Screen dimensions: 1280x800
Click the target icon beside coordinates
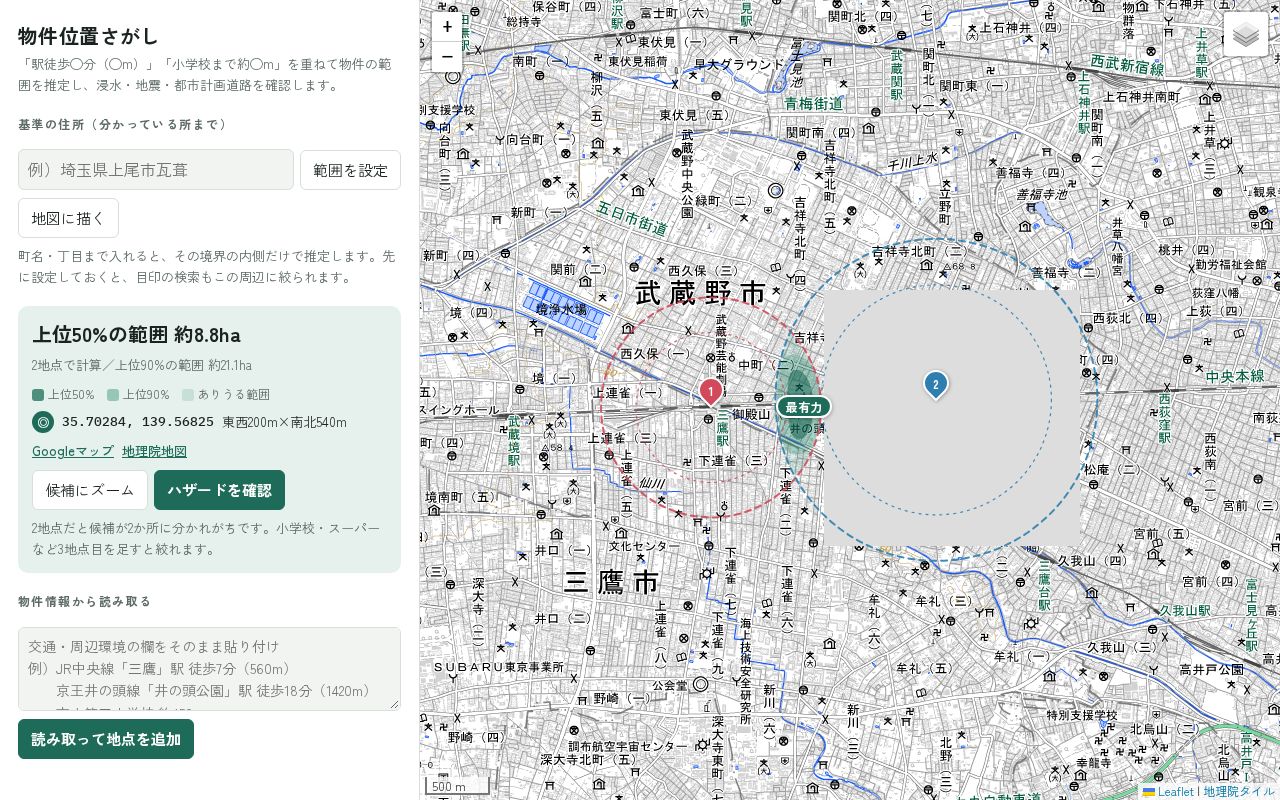point(43,422)
